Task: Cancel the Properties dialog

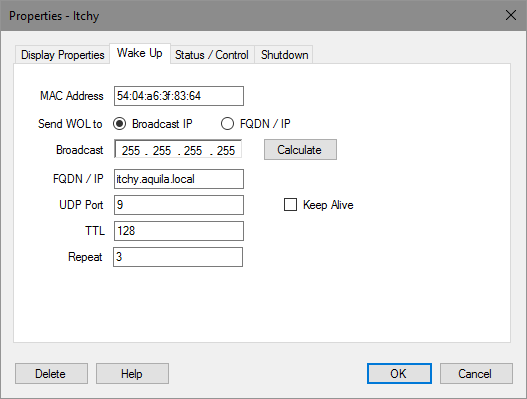Action: pyautogui.click(x=476, y=373)
